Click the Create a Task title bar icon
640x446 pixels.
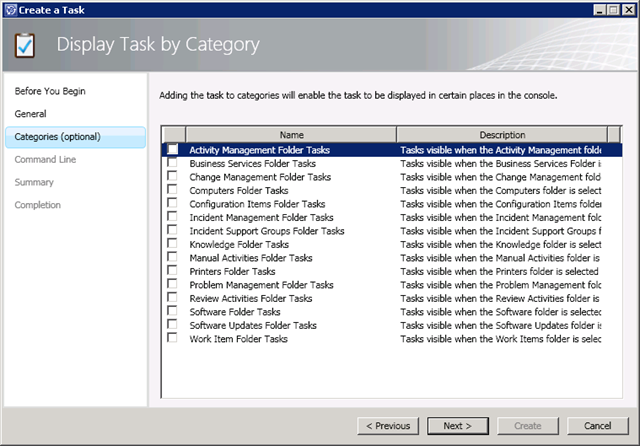pyautogui.click(x=10, y=9)
